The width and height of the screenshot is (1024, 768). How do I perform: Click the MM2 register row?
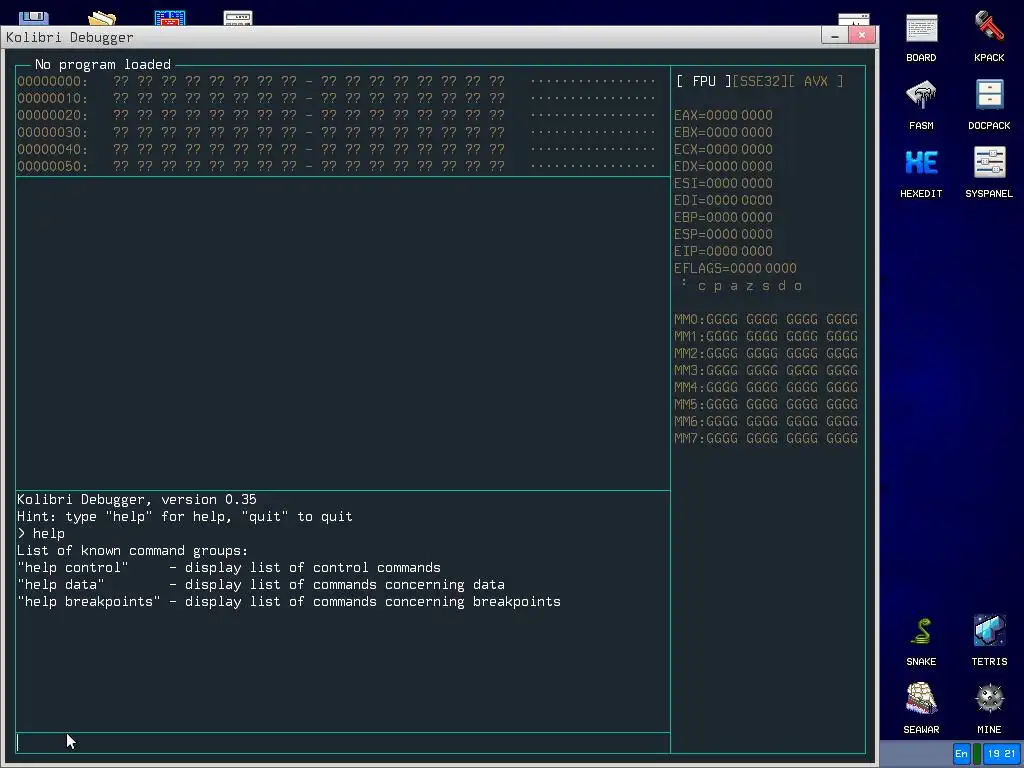click(766, 353)
